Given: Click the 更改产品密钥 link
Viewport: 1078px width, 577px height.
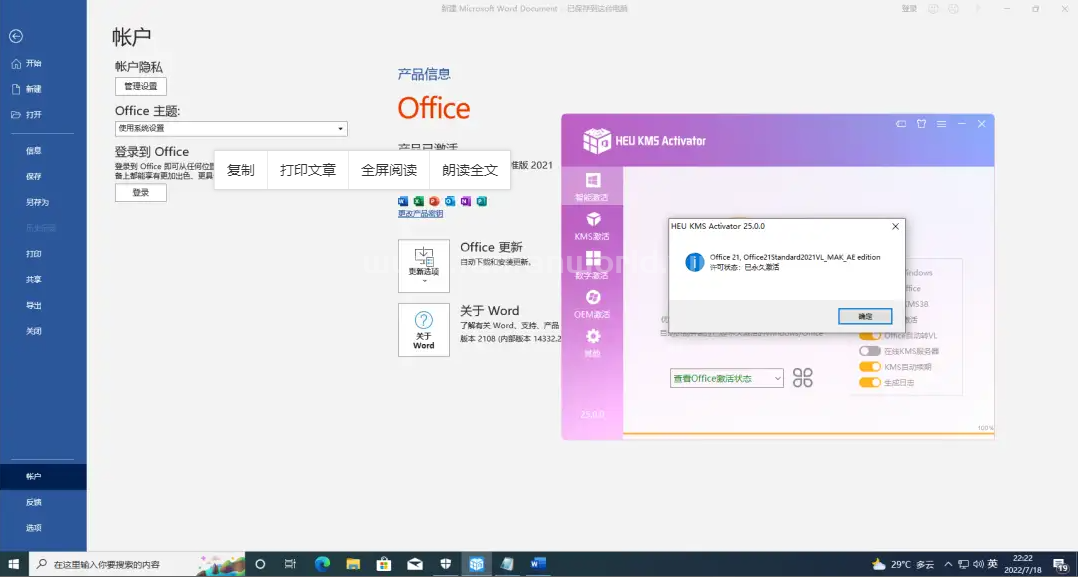Looking at the screenshot, I should click(x=421, y=214).
